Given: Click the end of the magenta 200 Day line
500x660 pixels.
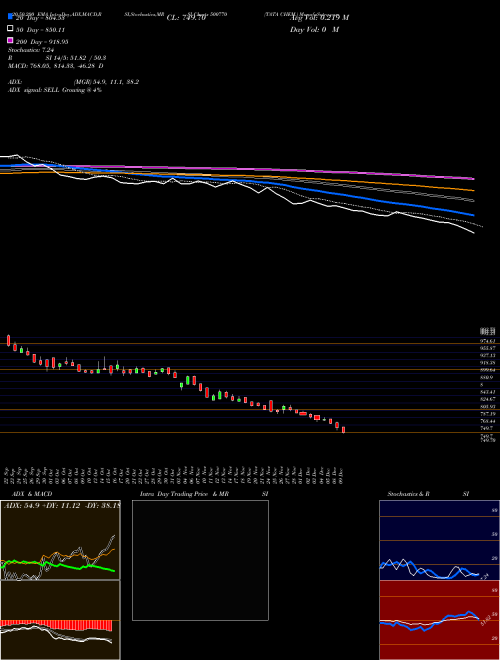Looking at the screenshot, I should (473, 178).
